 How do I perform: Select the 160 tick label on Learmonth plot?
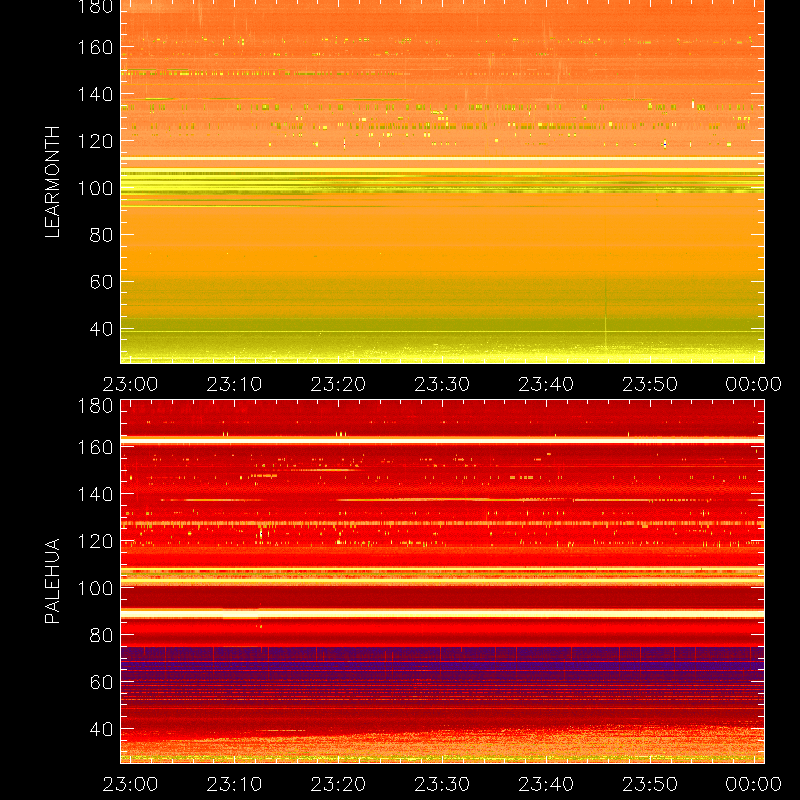[95, 47]
